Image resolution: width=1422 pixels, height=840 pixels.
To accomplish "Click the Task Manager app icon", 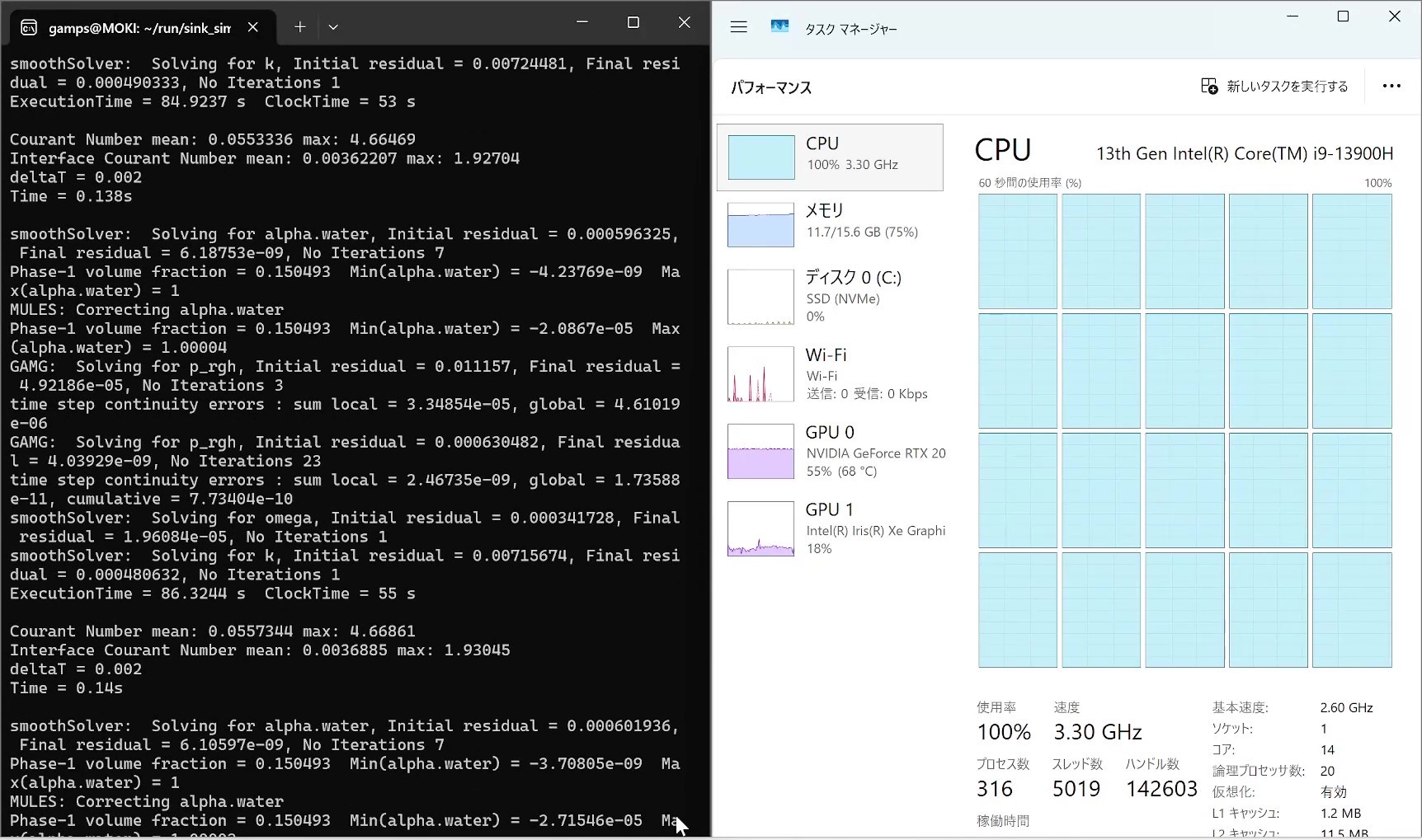I will 779,27.
